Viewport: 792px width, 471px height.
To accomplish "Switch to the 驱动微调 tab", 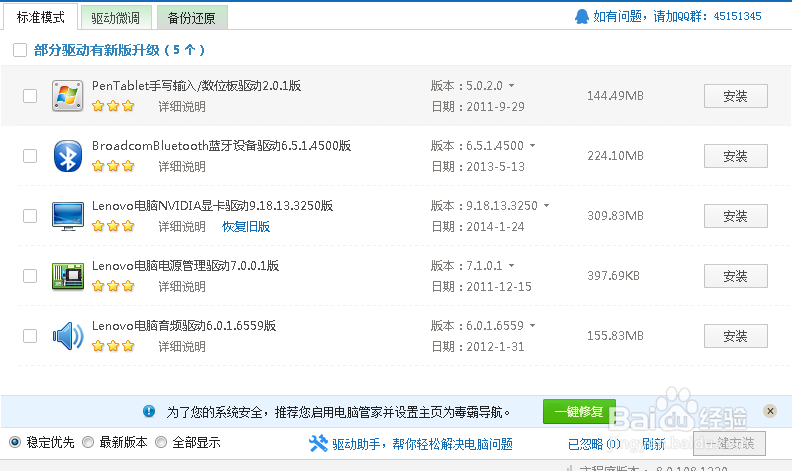I will pyautogui.click(x=116, y=18).
